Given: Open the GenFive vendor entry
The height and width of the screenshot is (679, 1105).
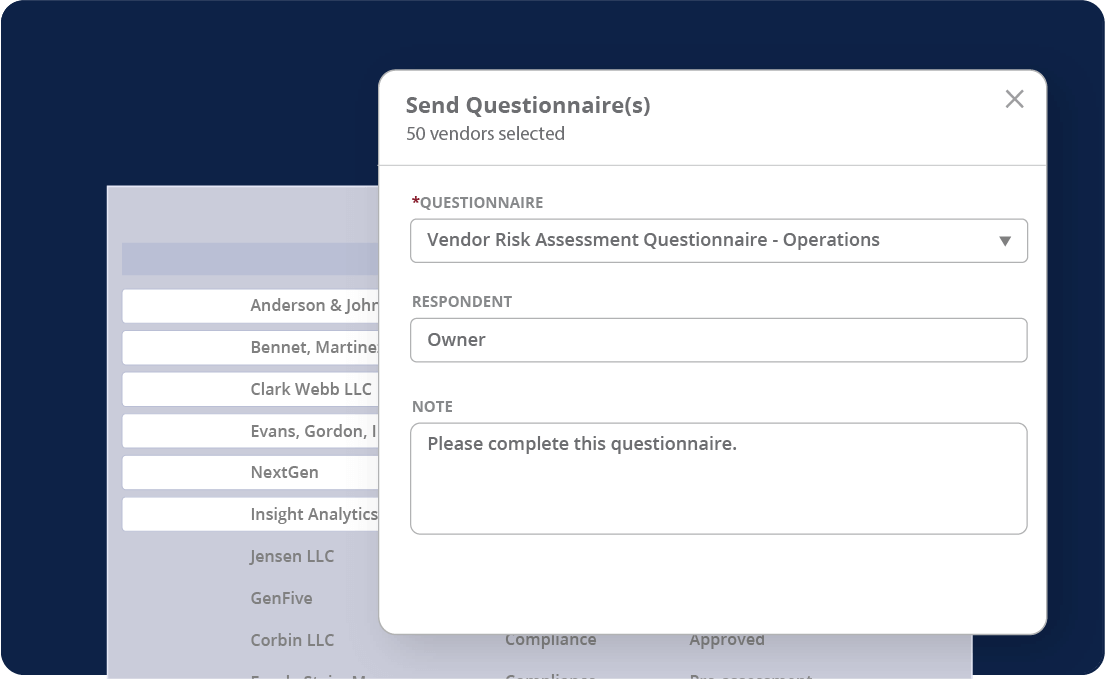Looking at the screenshot, I should point(281,598).
